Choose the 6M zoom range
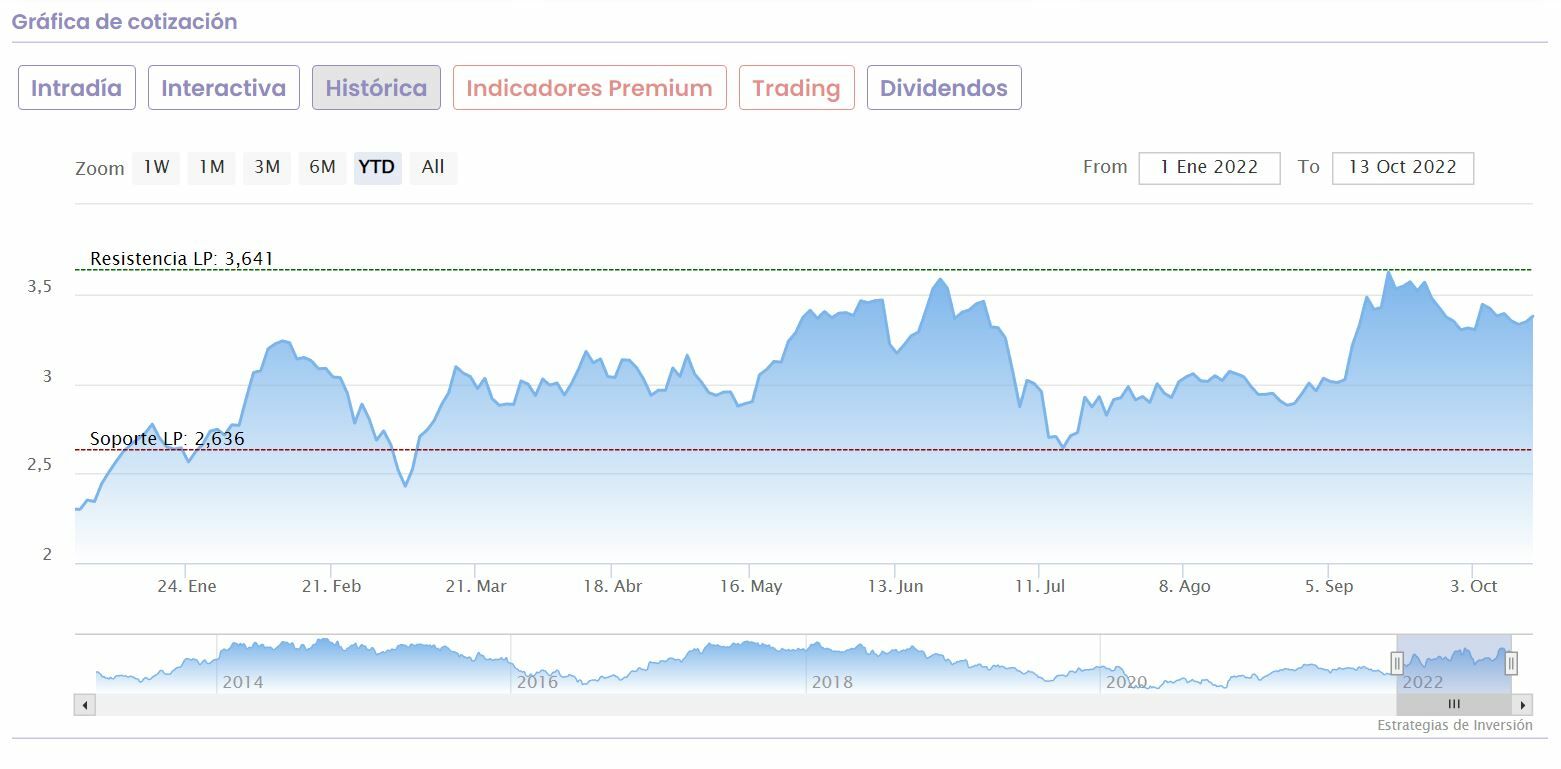 322,167
